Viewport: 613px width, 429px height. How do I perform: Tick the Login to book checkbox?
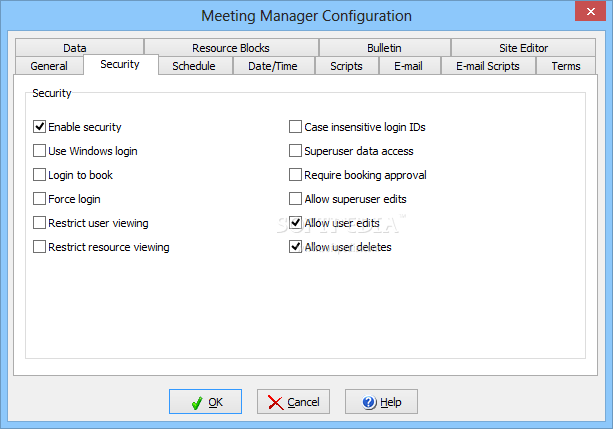(39, 175)
